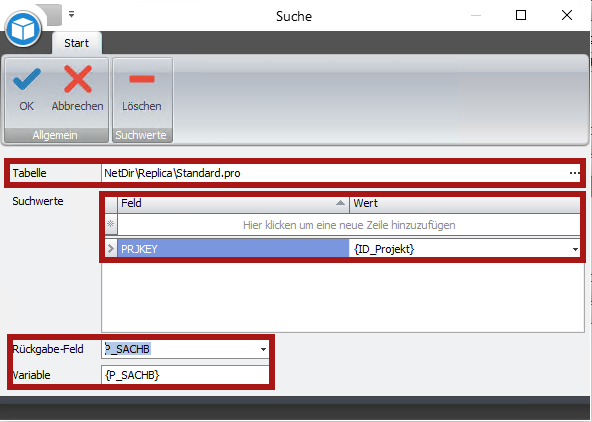Maximize the Suche window
Image resolution: width=592 pixels, height=422 pixels.
[521, 15]
